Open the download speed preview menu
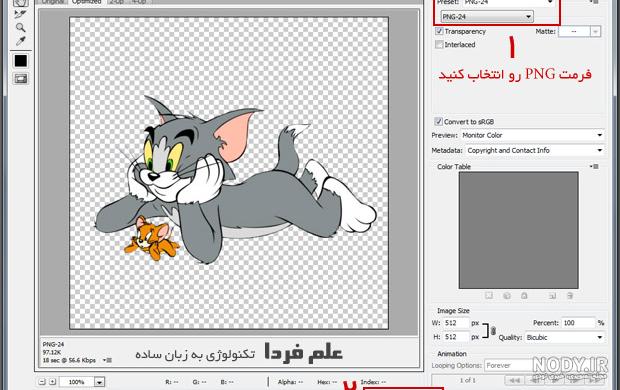Image resolution: width=620 pixels, height=390 pixels. [107, 360]
